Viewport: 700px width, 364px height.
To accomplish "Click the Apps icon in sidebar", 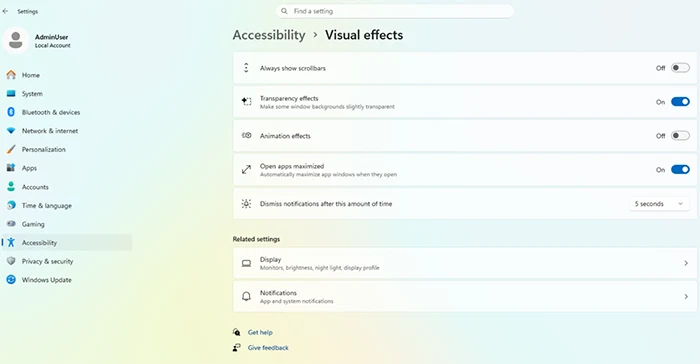I will (11, 168).
